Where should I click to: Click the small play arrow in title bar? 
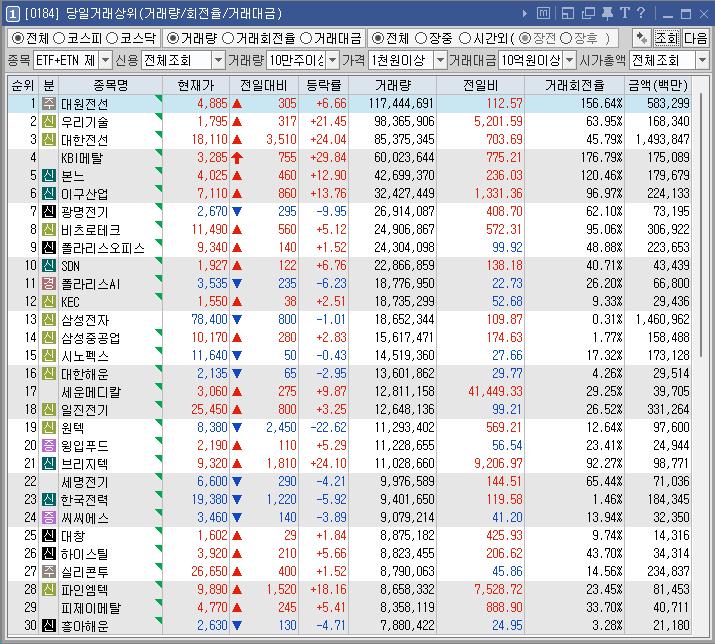click(525, 14)
